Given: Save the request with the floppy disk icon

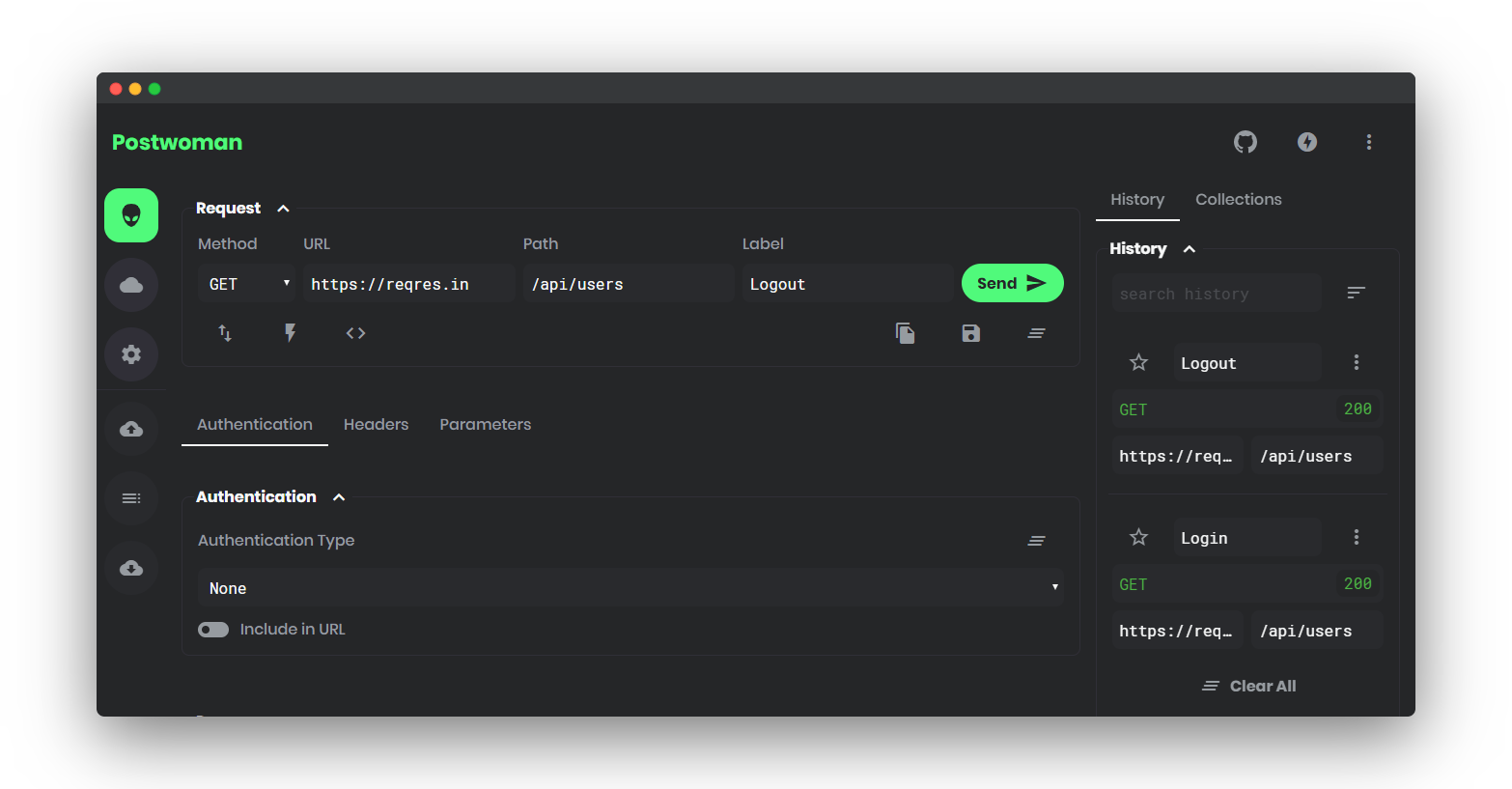Looking at the screenshot, I should pyautogui.click(x=969, y=332).
